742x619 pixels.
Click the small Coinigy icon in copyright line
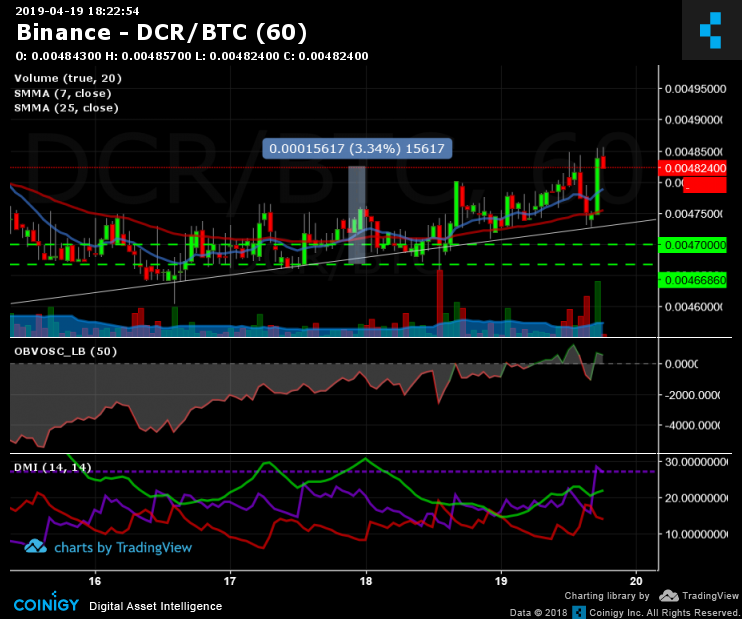pyautogui.click(x=579, y=612)
